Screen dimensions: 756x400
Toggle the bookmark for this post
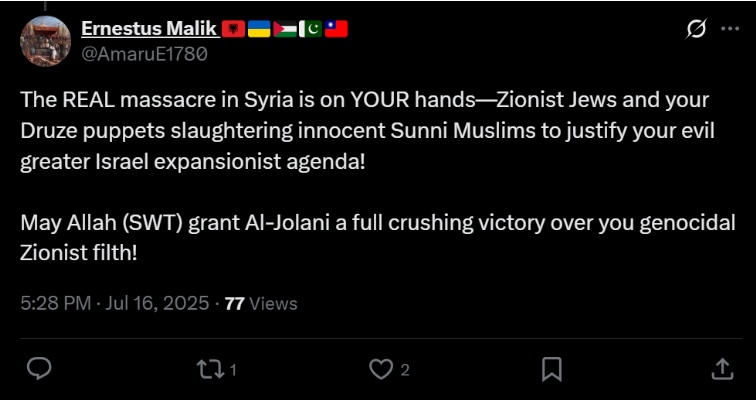(x=551, y=369)
